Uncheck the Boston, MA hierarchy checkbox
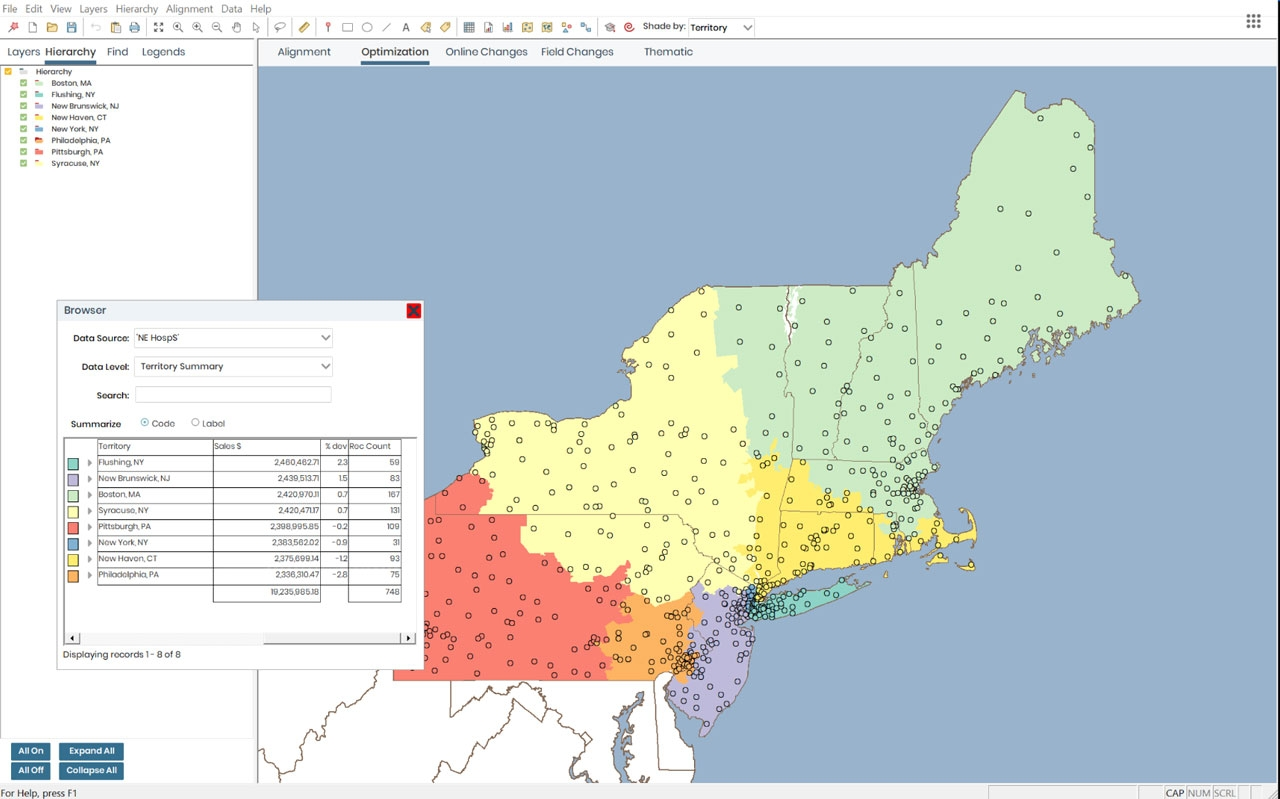The width and height of the screenshot is (1280, 799). [x=24, y=83]
